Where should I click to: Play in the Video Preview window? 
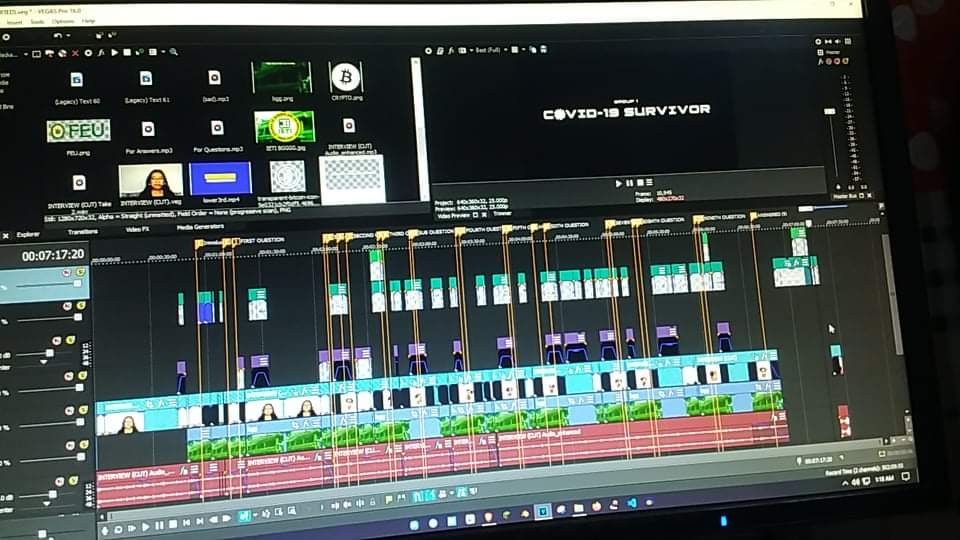pyautogui.click(x=618, y=183)
